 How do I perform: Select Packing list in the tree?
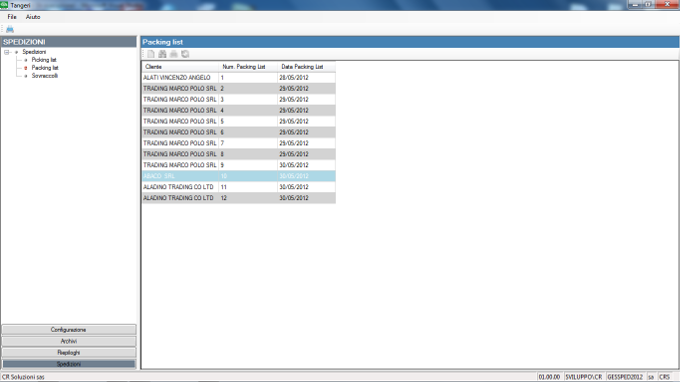[x=45, y=68]
